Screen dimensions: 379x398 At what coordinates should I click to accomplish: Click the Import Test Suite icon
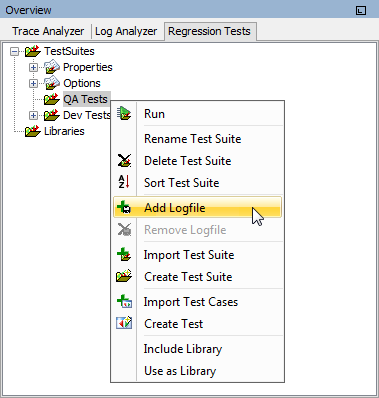pyautogui.click(x=124, y=255)
